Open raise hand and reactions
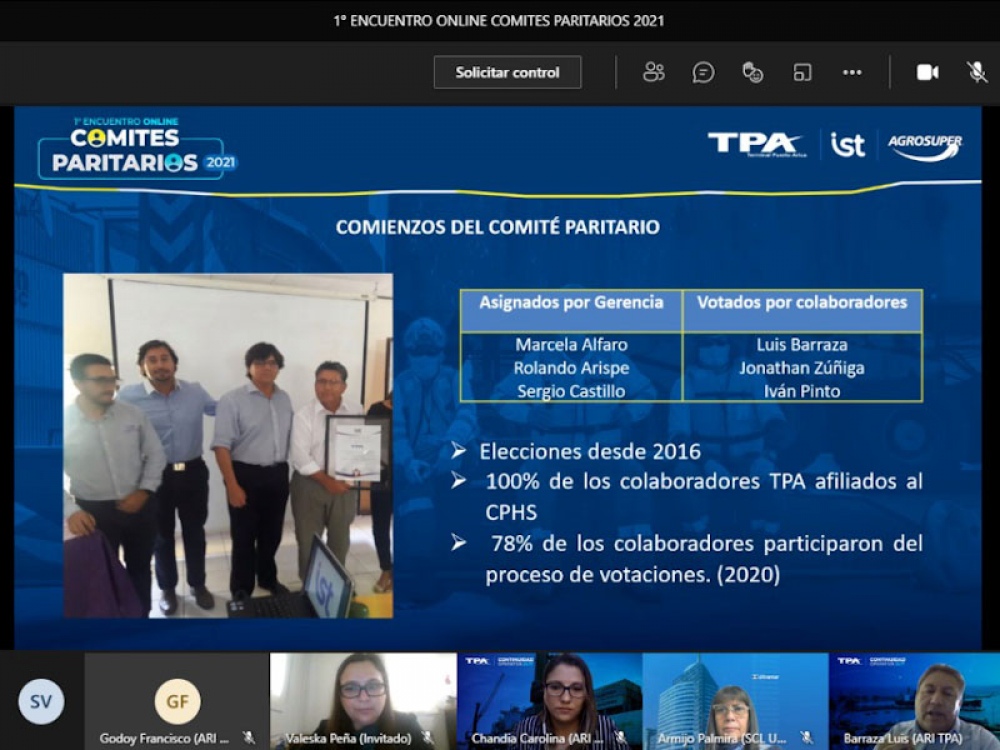Viewport: 1000px width, 750px height. pos(752,72)
